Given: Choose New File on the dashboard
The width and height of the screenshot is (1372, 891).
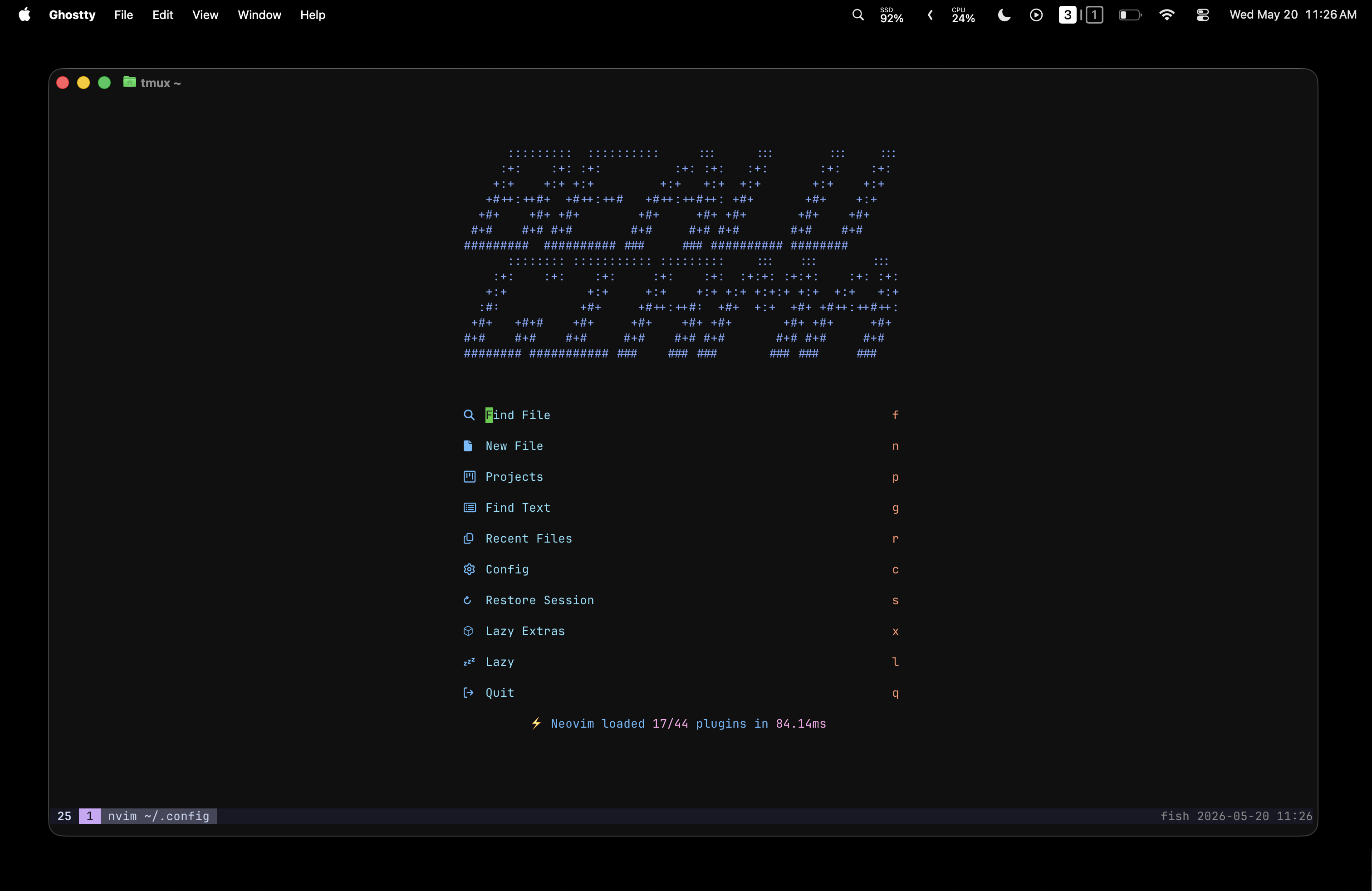Looking at the screenshot, I should point(681,446).
